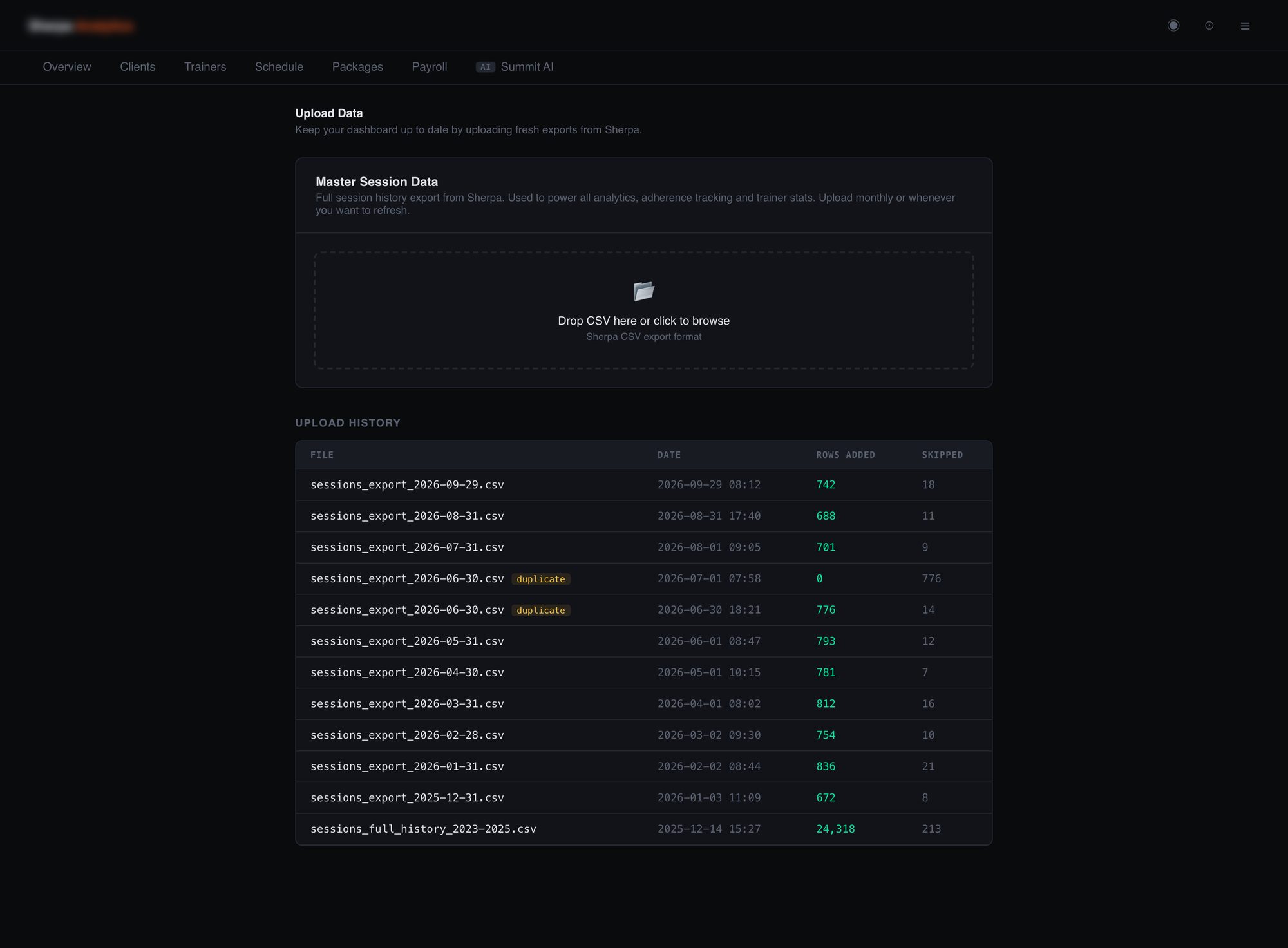1288x948 pixels.
Task: Click rows added value 24,318
Action: [x=835, y=829]
